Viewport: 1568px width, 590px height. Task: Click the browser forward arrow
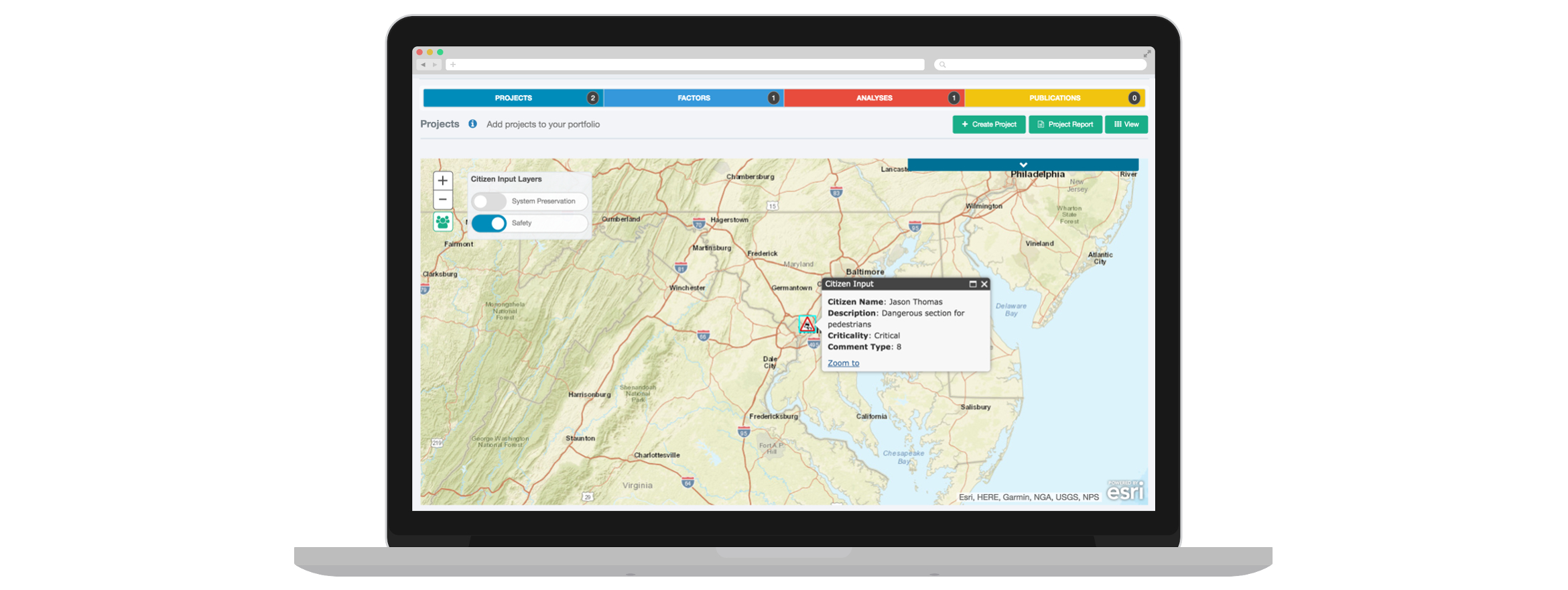click(435, 65)
